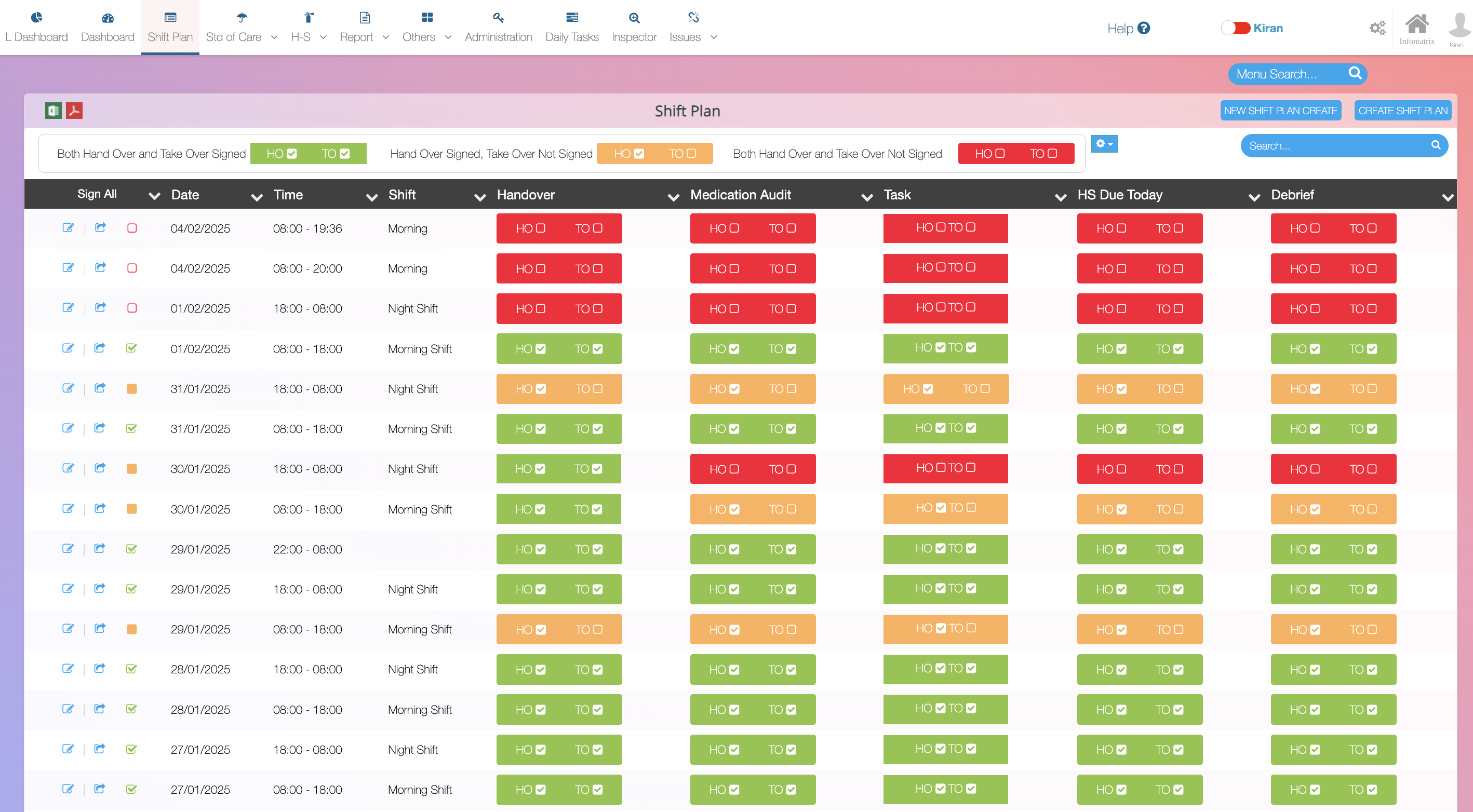This screenshot has height=812, width=1473.
Task: Select the Shift Plan tab
Action: 170,27
